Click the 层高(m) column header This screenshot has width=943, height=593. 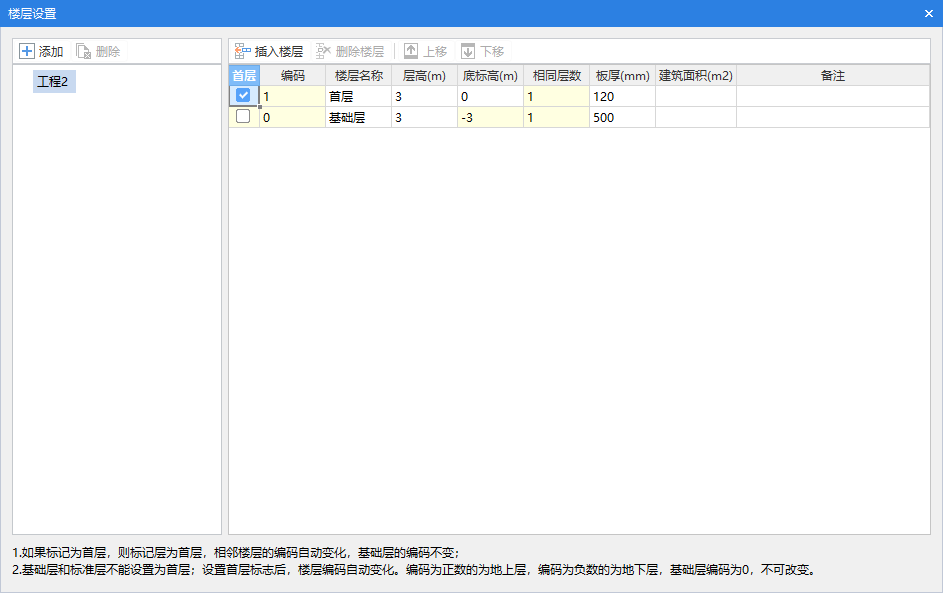[x=424, y=76]
